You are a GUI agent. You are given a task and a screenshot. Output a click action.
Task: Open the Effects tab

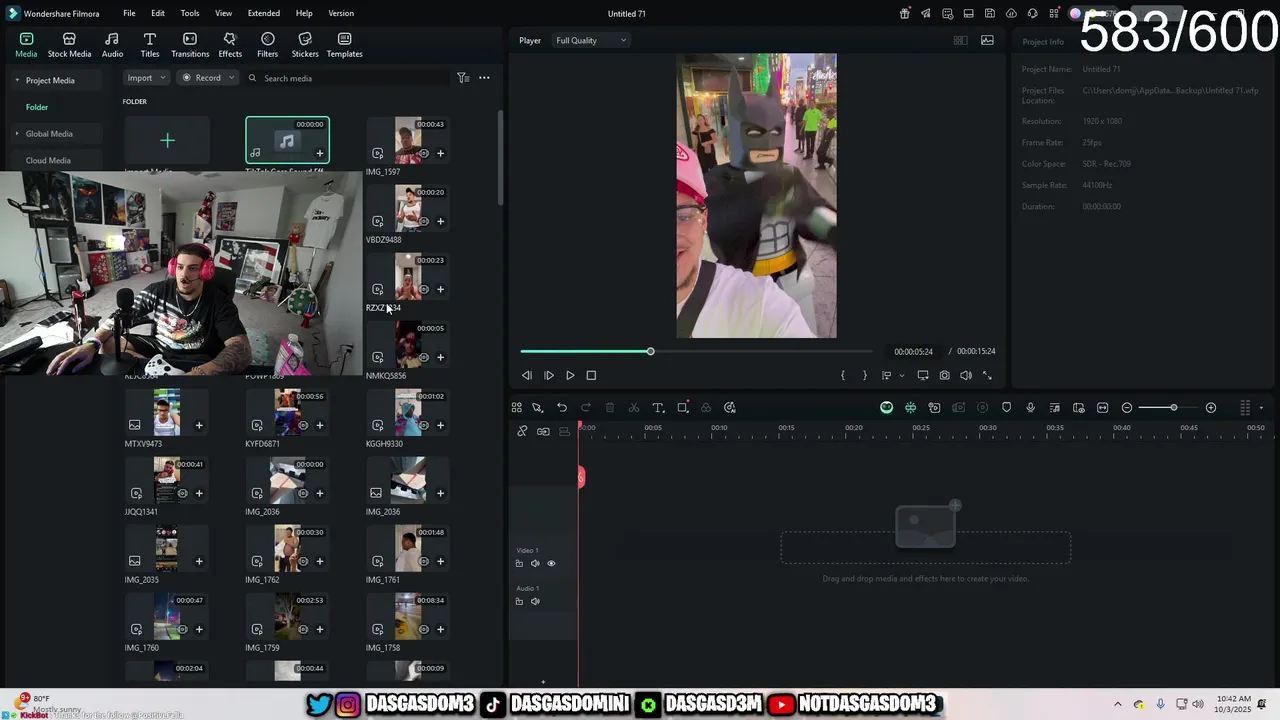coord(230,45)
